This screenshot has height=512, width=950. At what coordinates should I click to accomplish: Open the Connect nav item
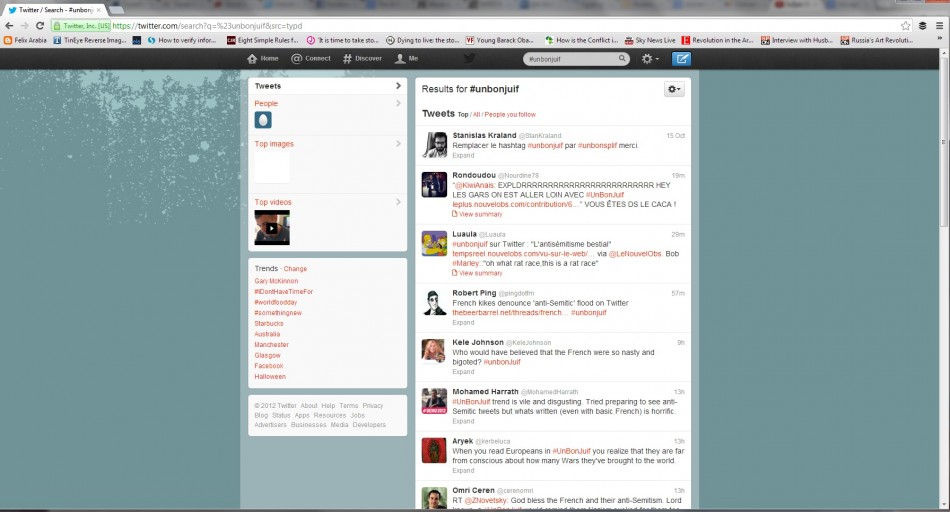click(x=311, y=59)
